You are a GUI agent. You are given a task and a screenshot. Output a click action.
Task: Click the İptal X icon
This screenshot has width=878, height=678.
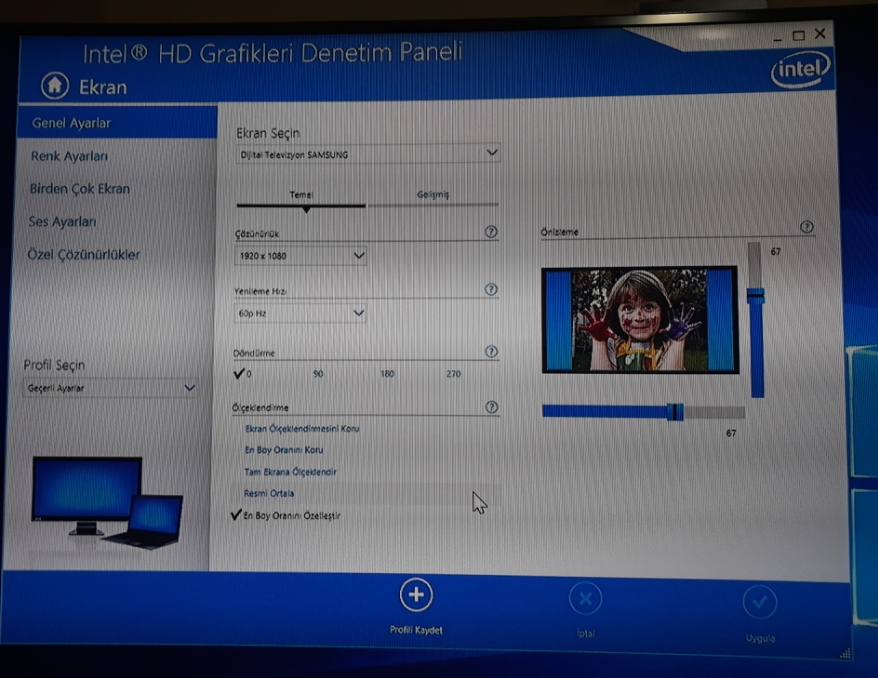tap(586, 598)
